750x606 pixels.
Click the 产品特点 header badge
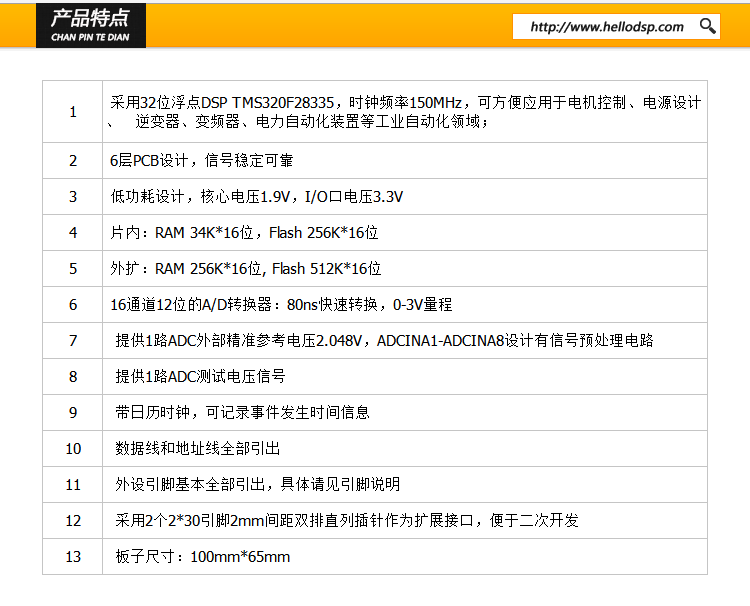click(x=91, y=25)
